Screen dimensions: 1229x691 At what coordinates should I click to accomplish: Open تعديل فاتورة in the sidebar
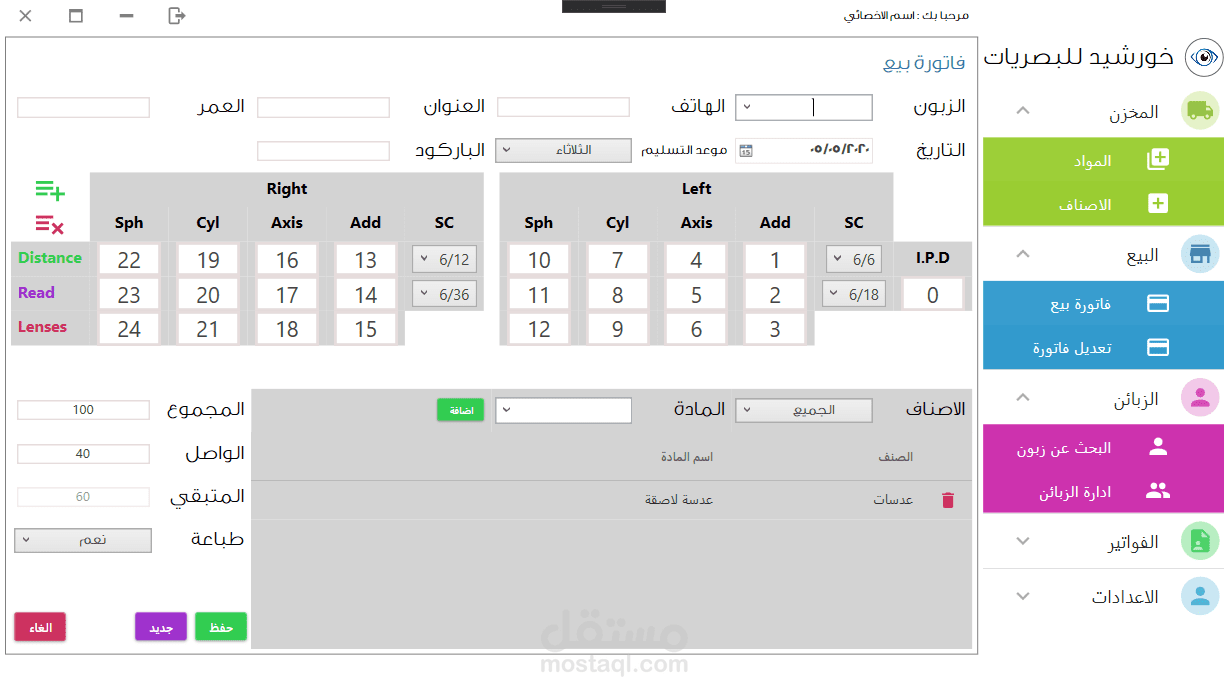click(x=1104, y=348)
